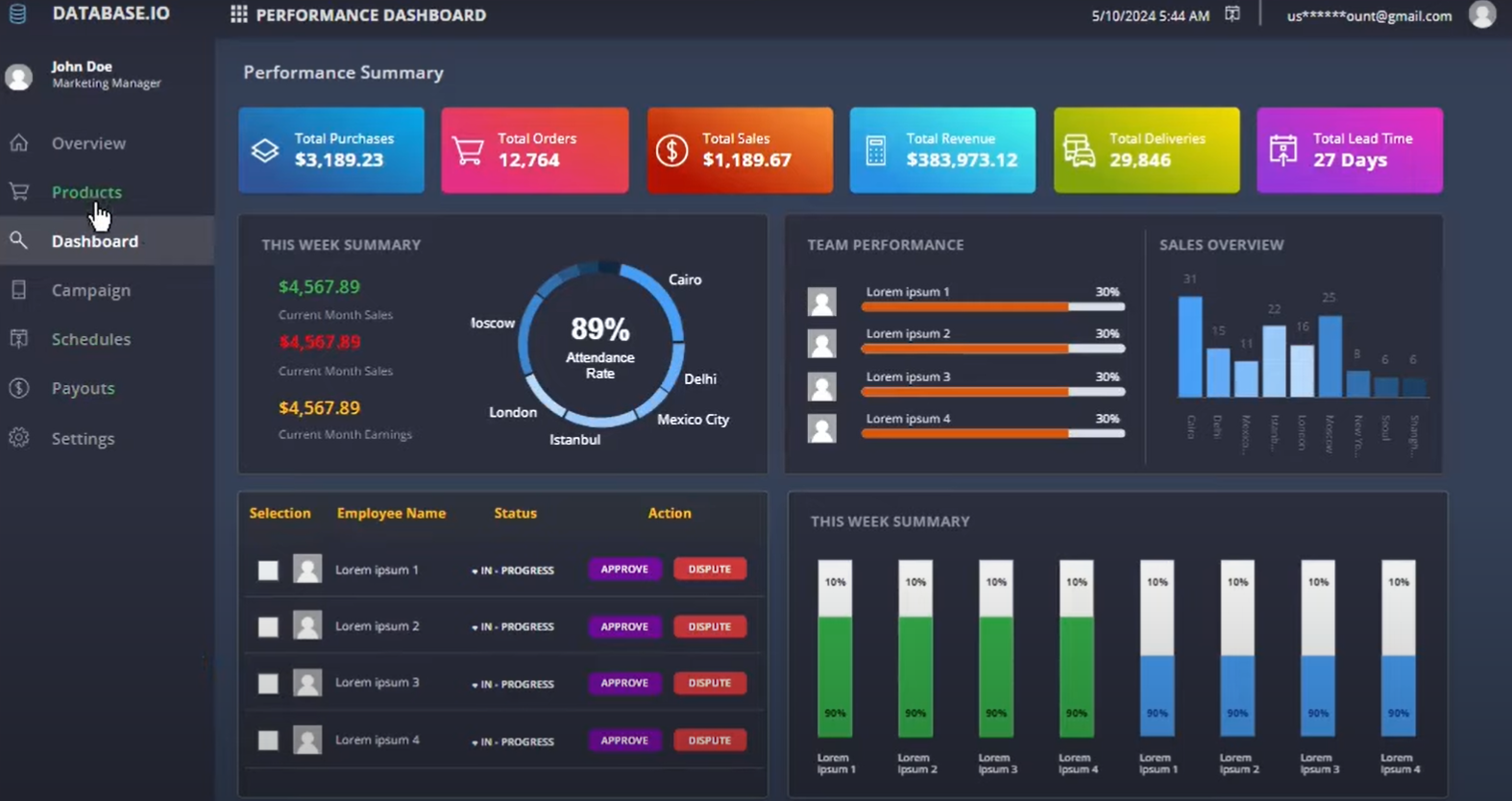The height and width of the screenshot is (801, 1512).
Task: Click Lorem ipsum 2 team performance progress bar
Action: pos(993,349)
